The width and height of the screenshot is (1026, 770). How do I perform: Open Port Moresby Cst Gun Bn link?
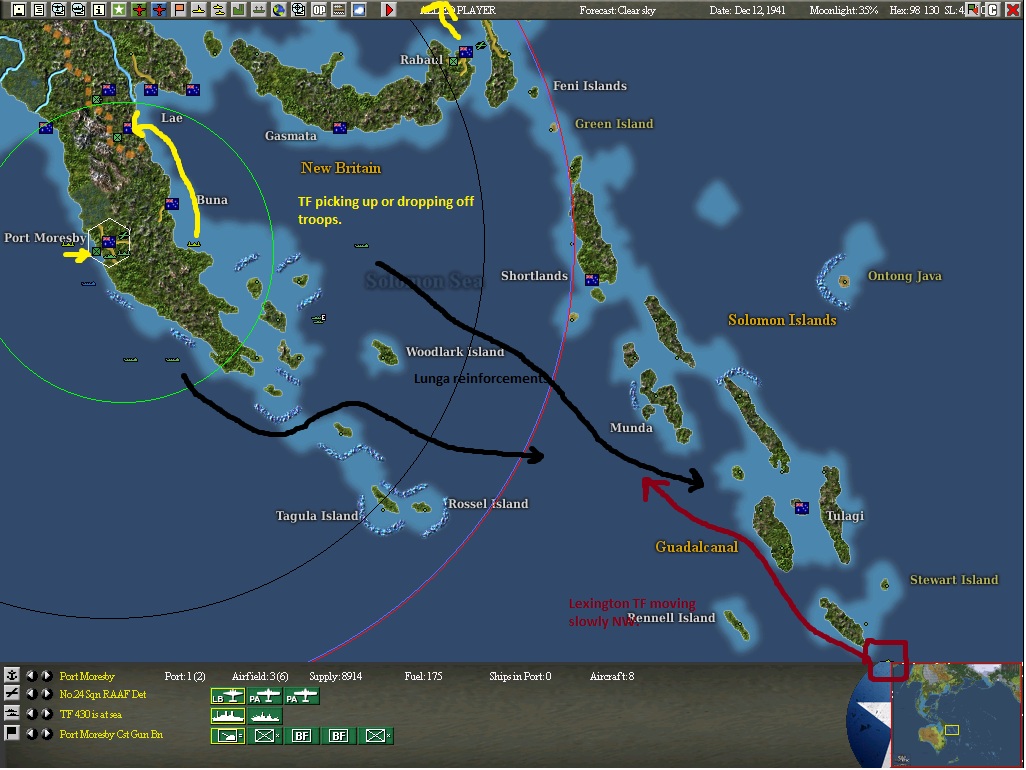(111, 734)
